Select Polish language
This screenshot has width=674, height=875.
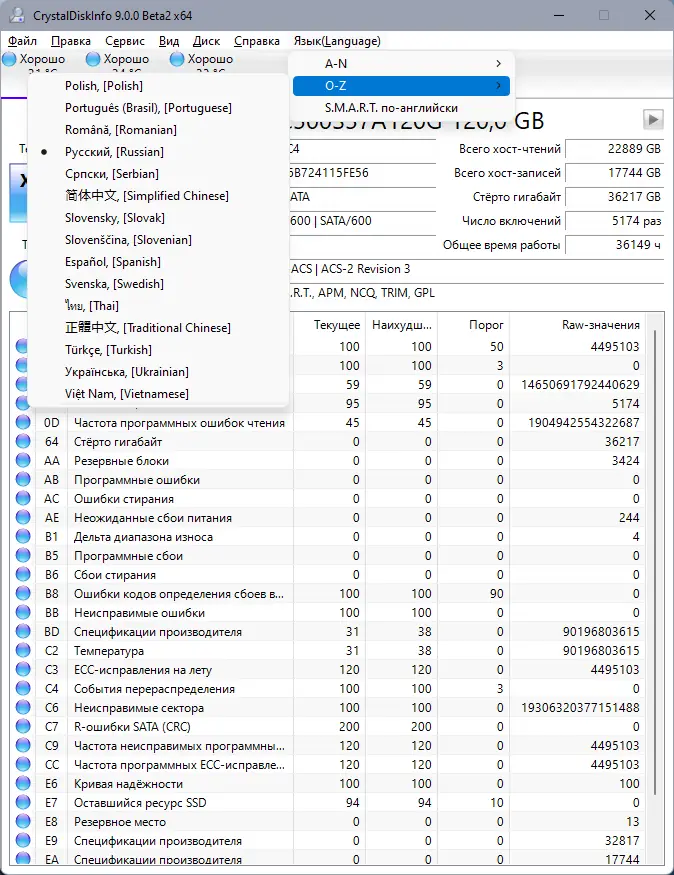158,86
